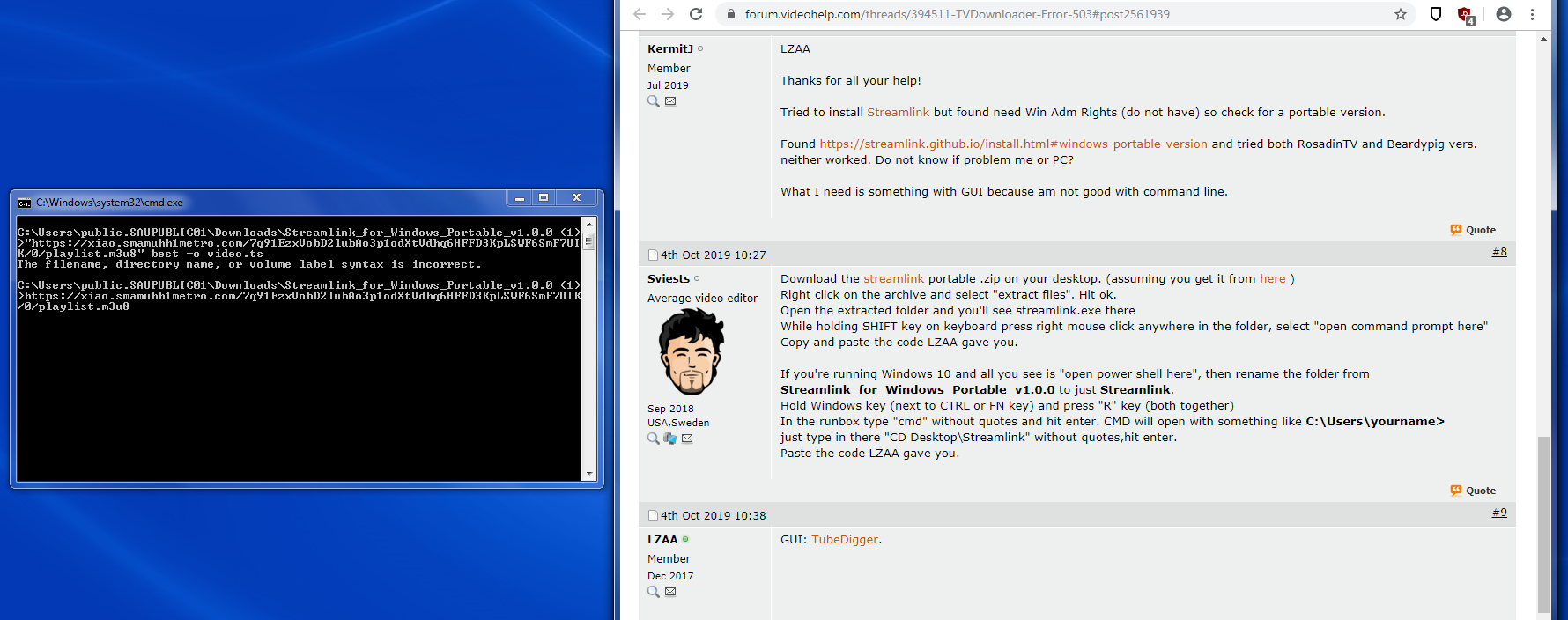Send message to KermitJ envelope icon

click(670, 101)
